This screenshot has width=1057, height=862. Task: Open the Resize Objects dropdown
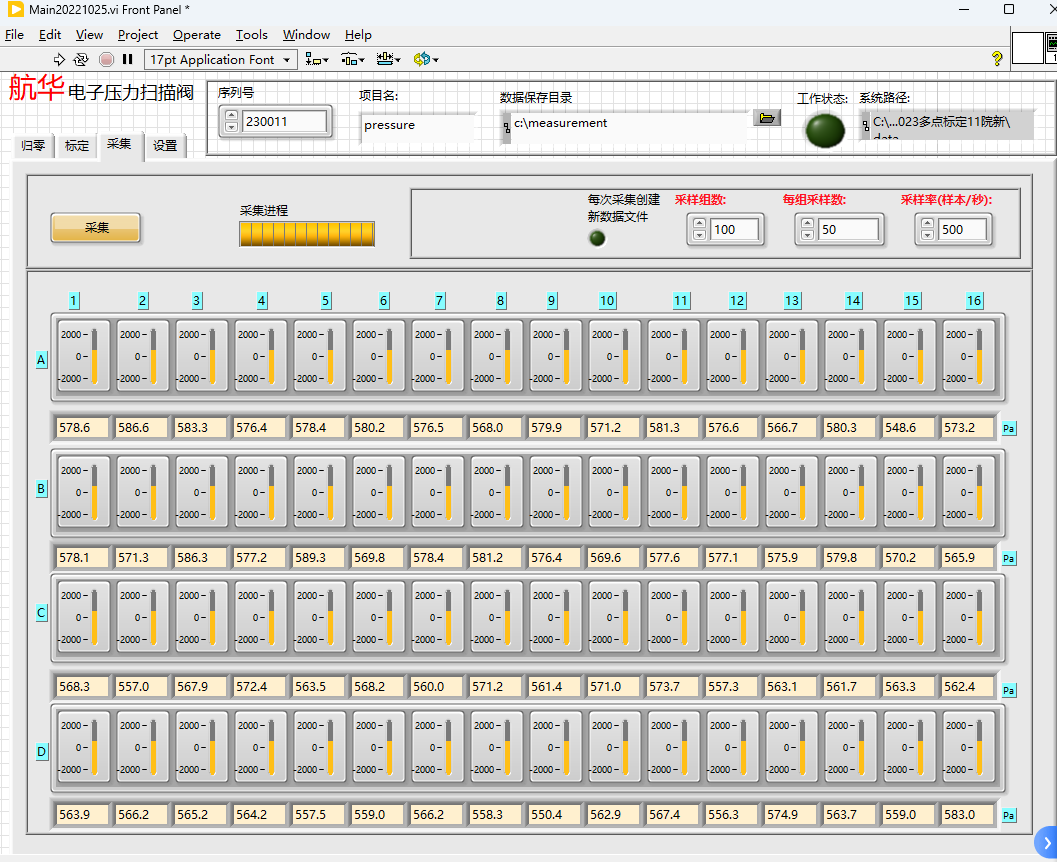pos(389,60)
